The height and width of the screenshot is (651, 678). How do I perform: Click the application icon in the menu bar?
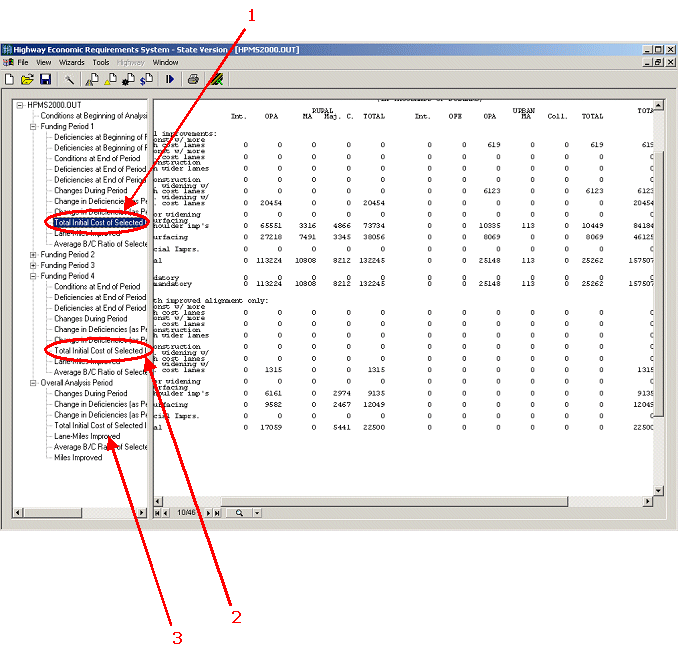[x=8, y=63]
